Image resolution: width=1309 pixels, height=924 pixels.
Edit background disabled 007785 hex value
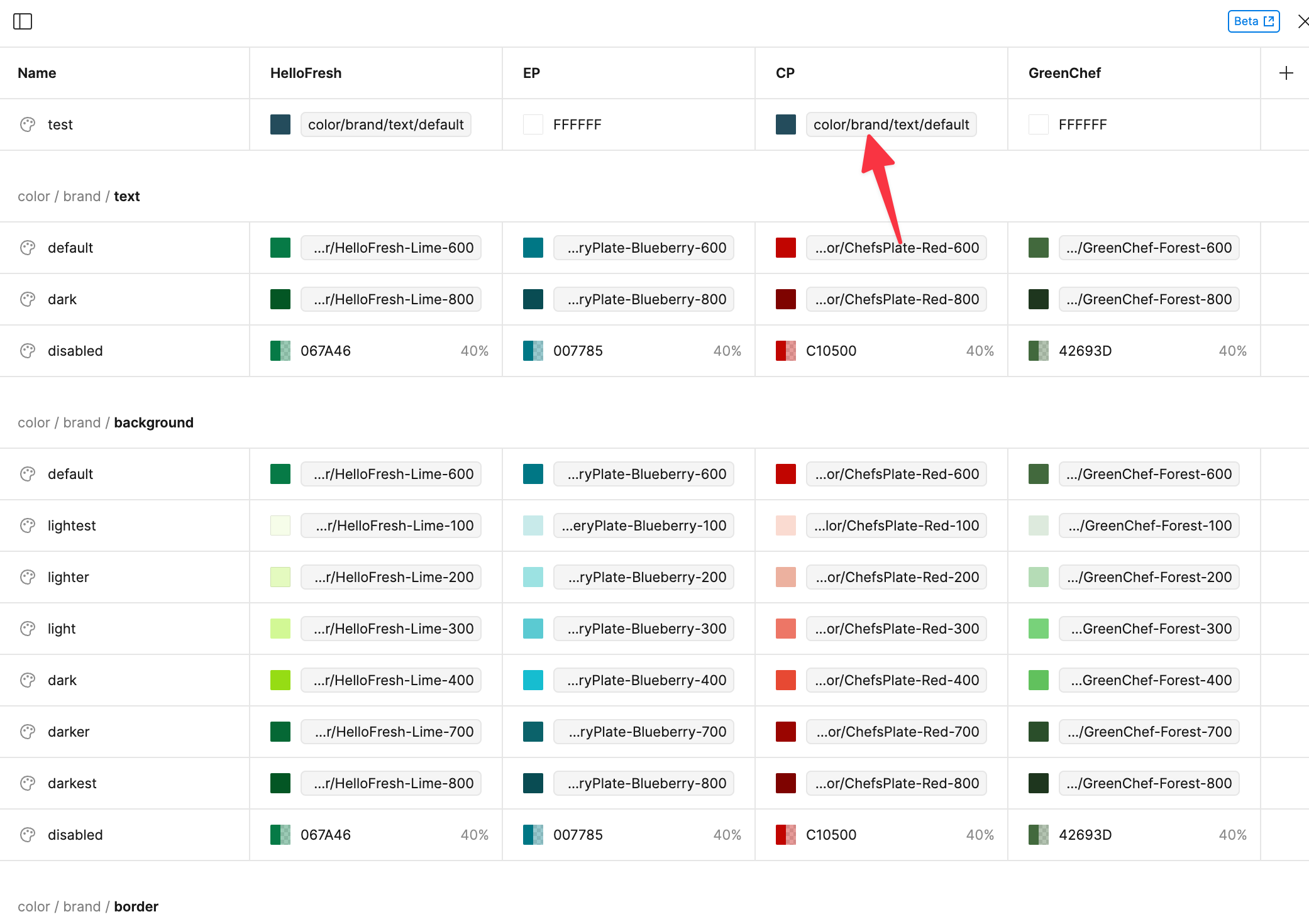pyautogui.click(x=578, y=835)
